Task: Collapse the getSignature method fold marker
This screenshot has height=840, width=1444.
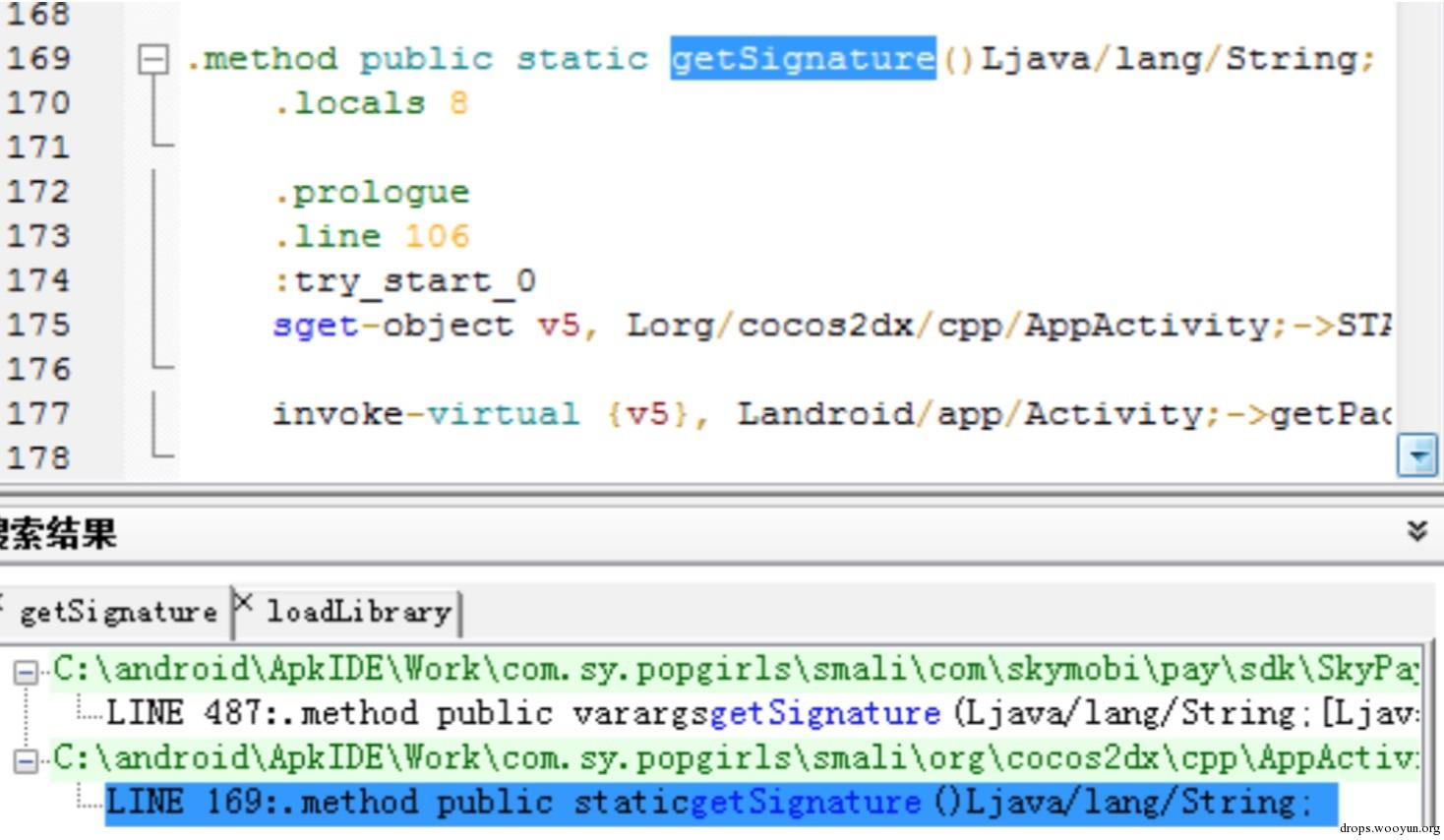Action: pos(152,60)
